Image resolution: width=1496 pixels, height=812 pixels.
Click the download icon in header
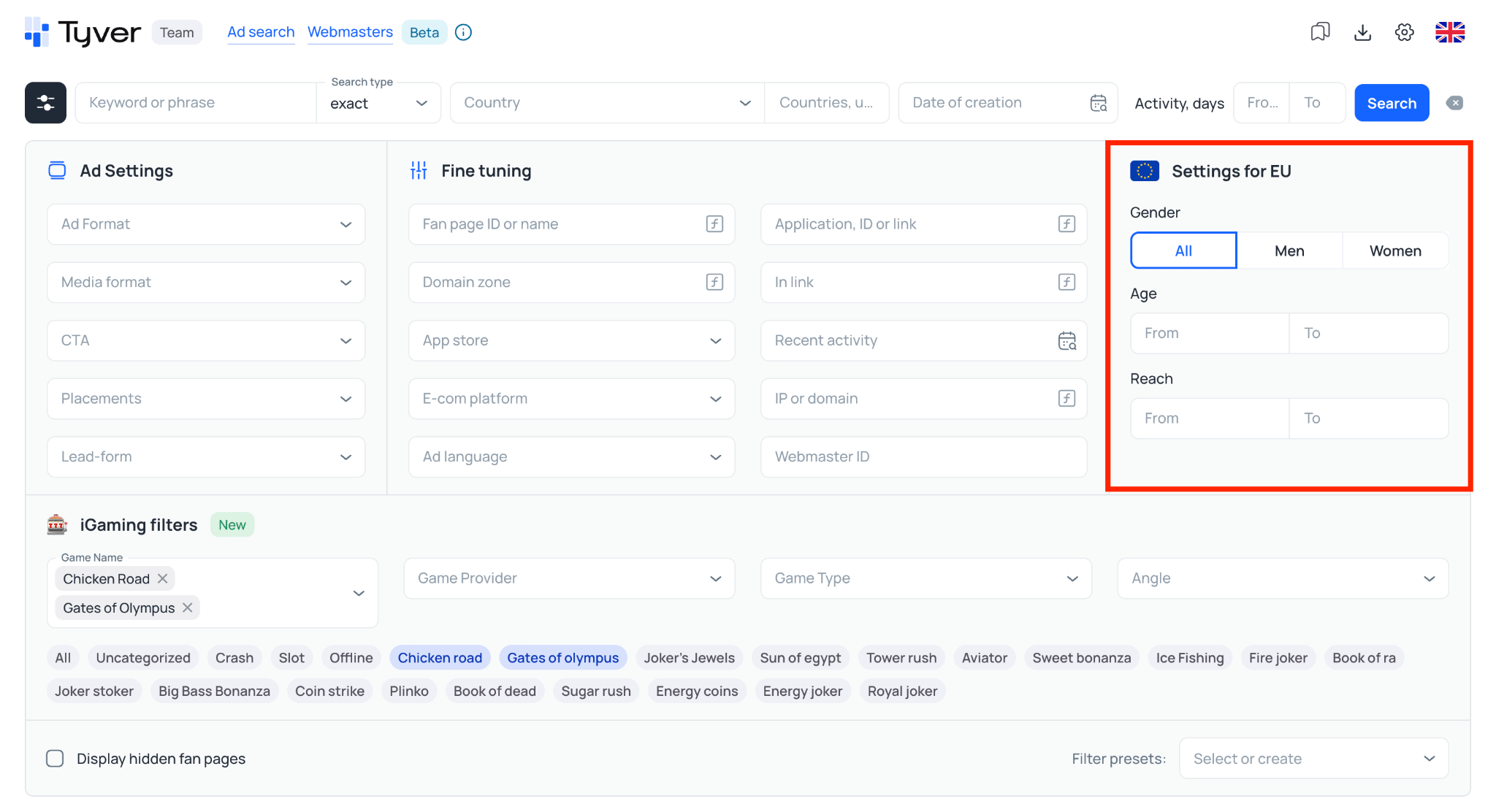click(x=1362, y=32)
